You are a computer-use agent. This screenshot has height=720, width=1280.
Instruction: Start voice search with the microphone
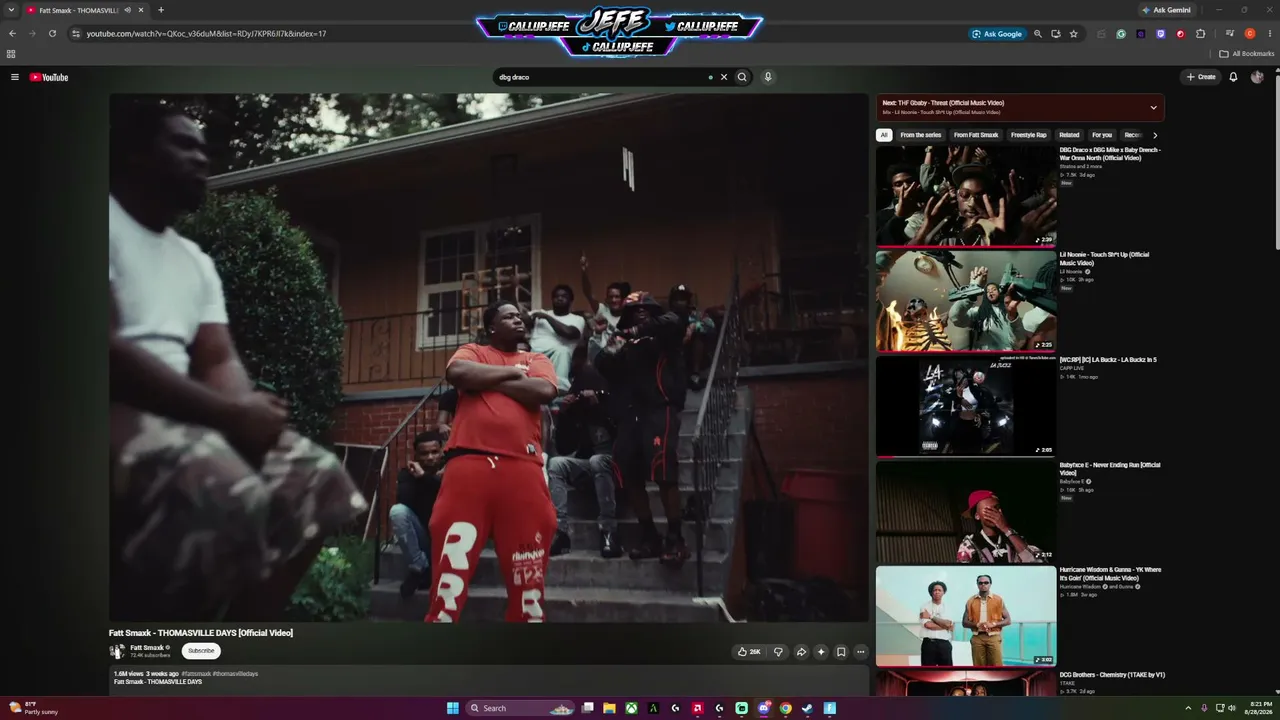pos(768,77)
